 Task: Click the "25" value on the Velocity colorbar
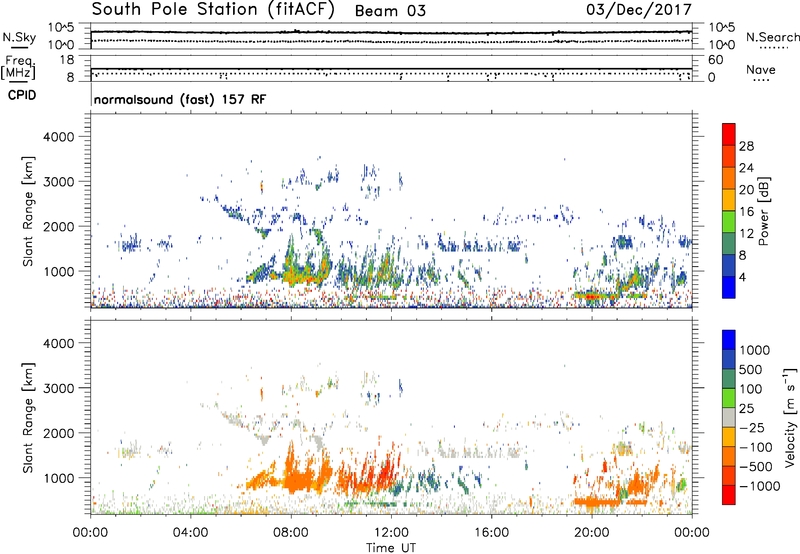747,408
